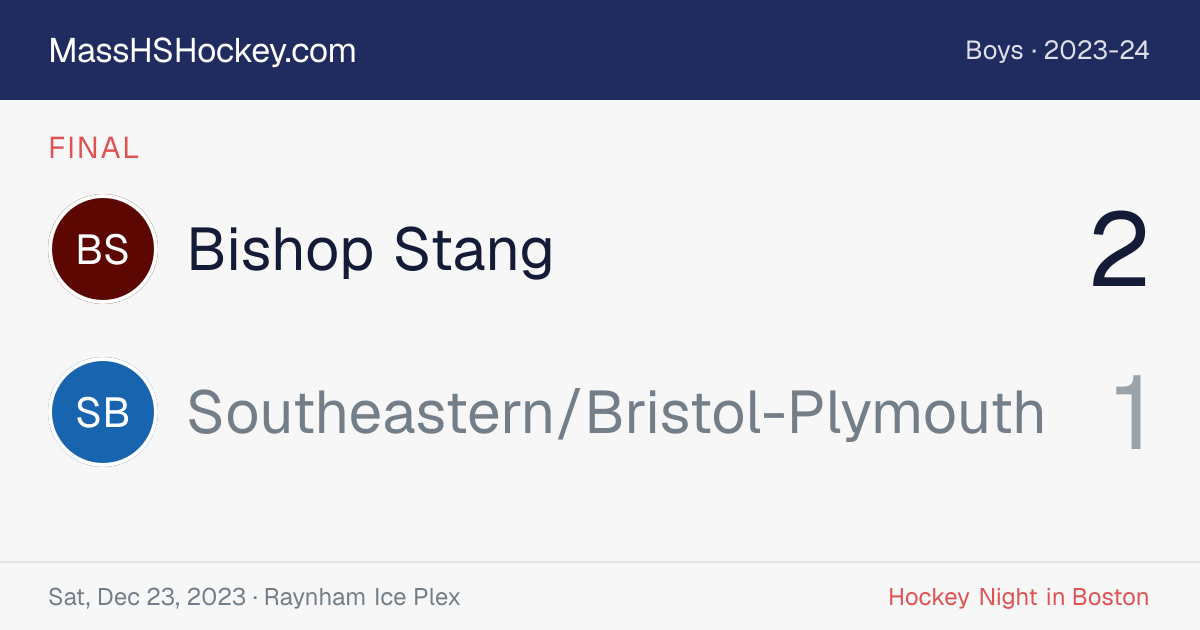
Task: Click the Bishop Stang BS team logo
Action: pos(103,249)
